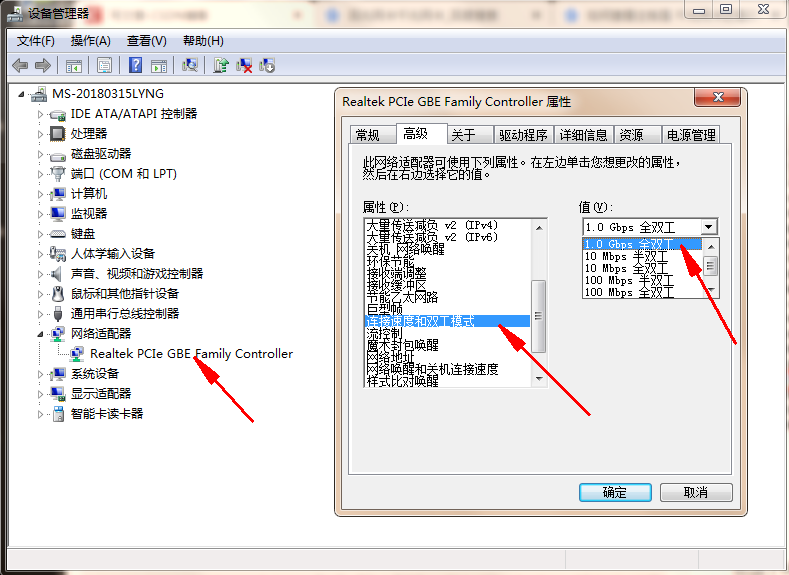Open the 操作(A) menu
This screenshot has width=789, height=575.
(x=91, y=41)
